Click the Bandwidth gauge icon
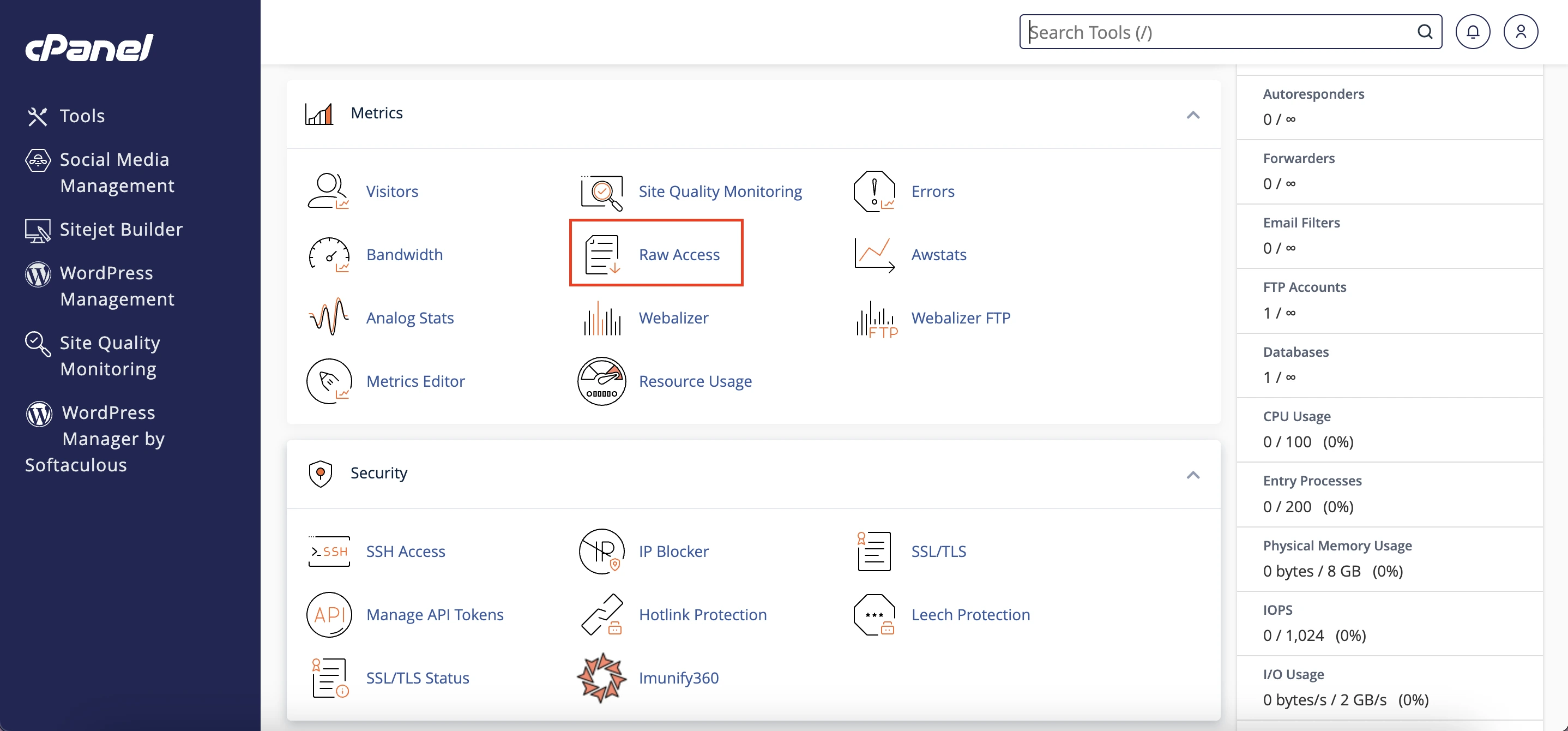 coord(329,255)
